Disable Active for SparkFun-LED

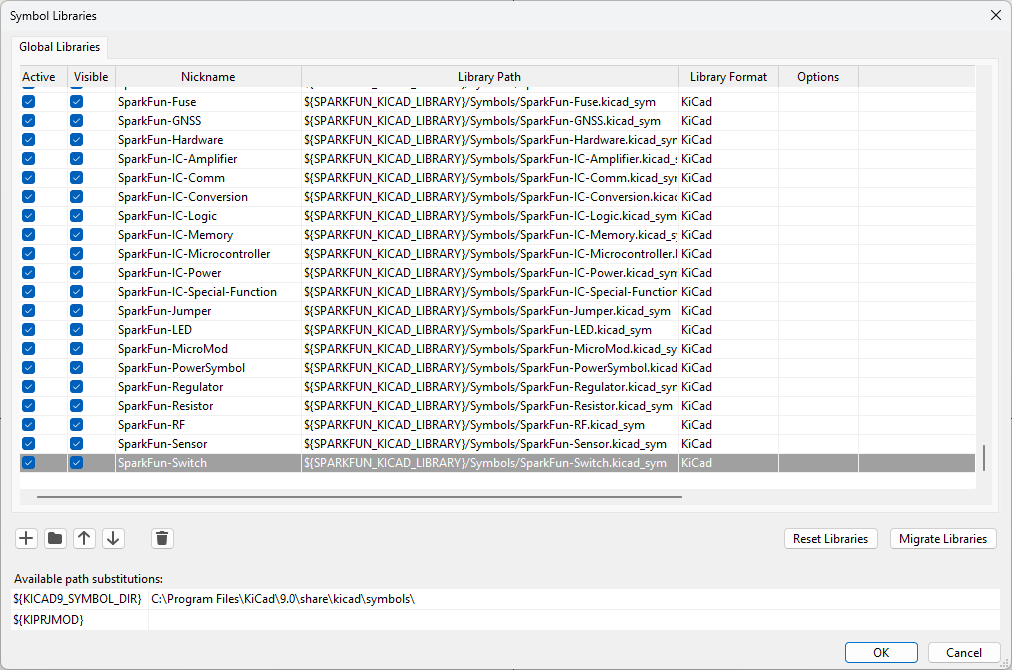click(x=28, y=330)
